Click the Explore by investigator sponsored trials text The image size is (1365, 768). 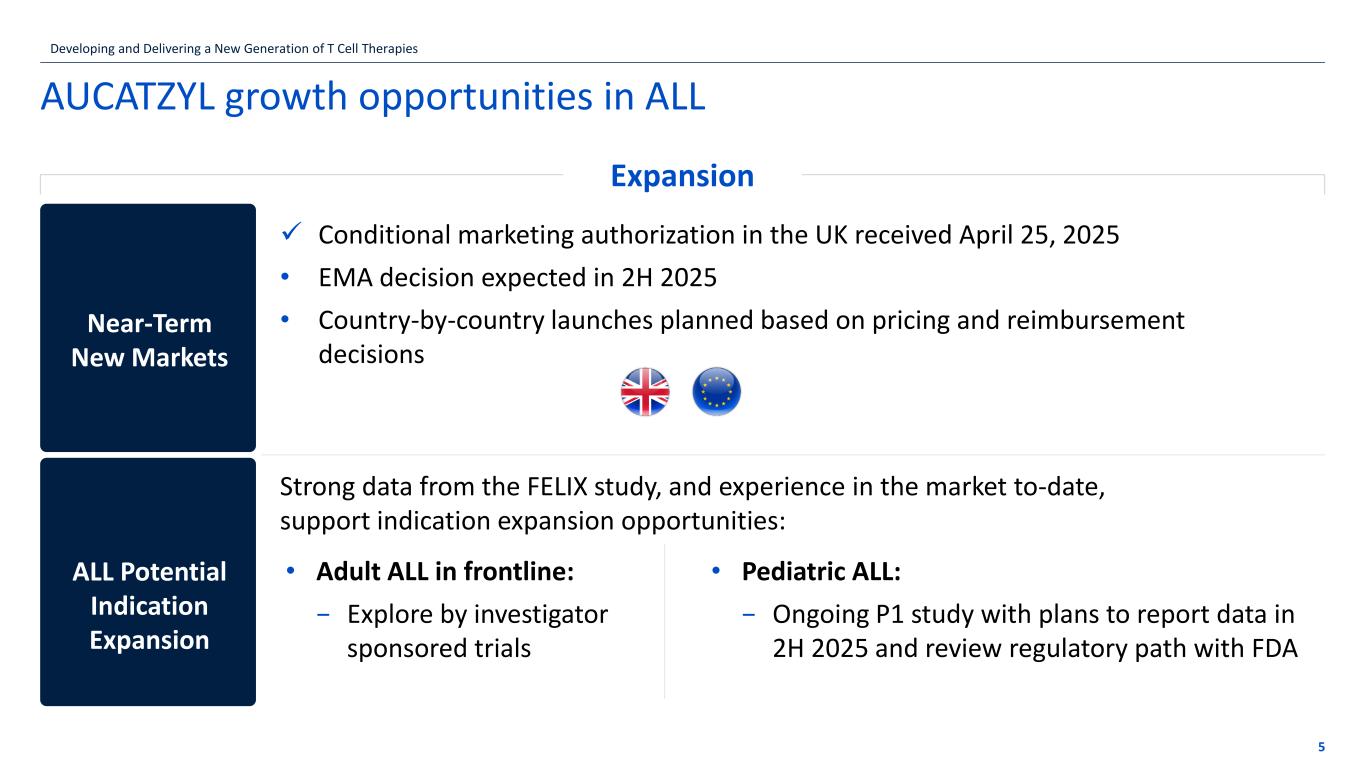point(477,631)
